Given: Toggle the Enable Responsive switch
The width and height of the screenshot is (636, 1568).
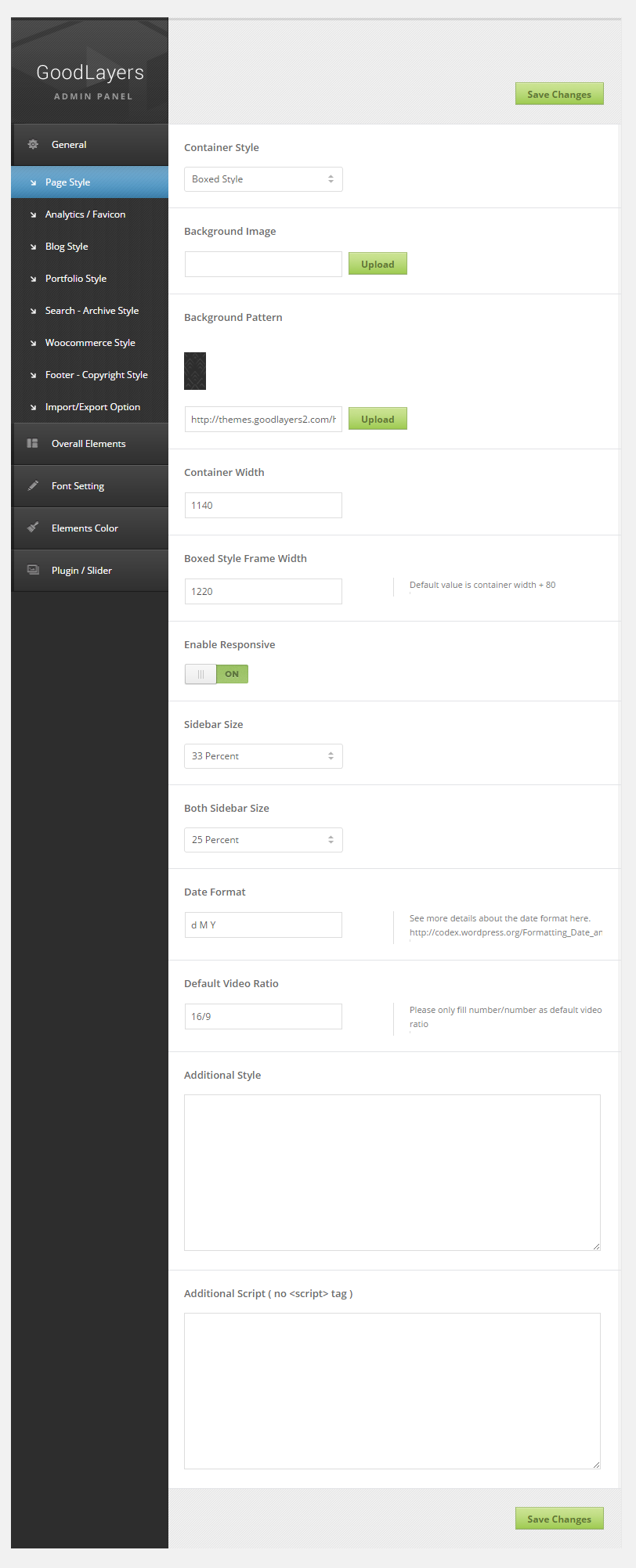Looking at the screenshot, I should click(x=216, y=674).
